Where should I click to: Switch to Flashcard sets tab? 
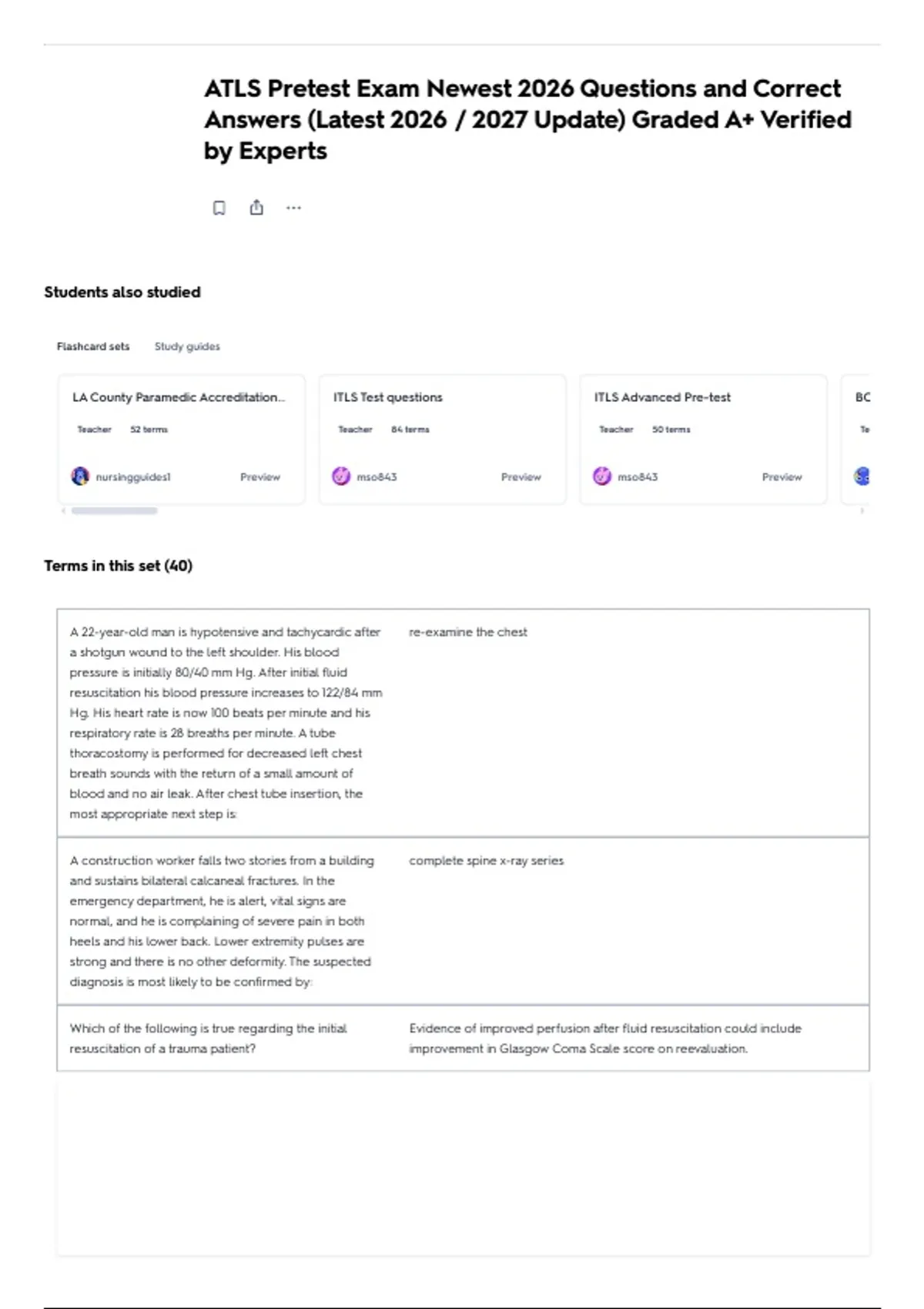(93, 346)
